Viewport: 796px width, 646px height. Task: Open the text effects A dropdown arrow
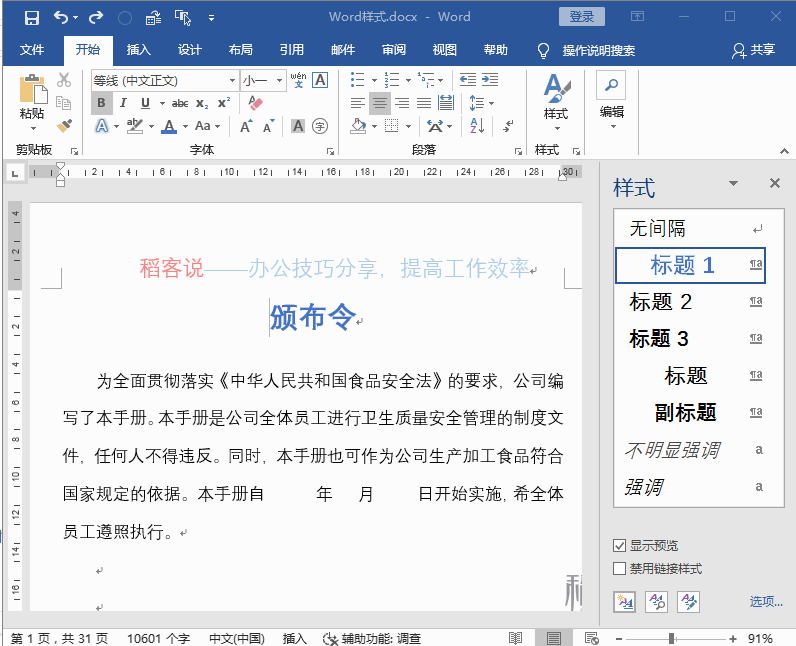point(116,126)
